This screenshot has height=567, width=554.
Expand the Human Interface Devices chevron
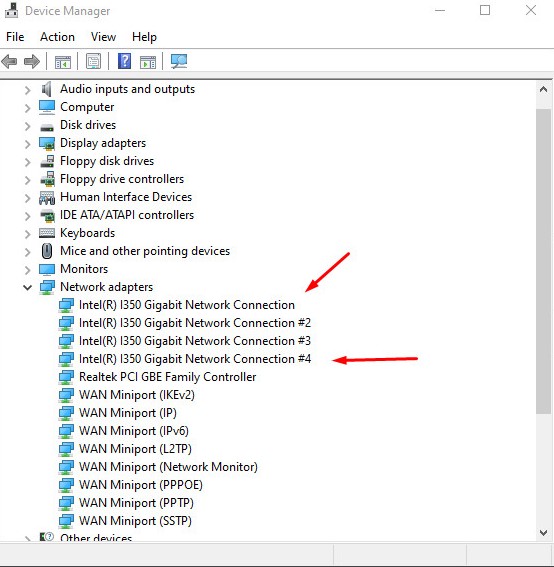point(27,198)
